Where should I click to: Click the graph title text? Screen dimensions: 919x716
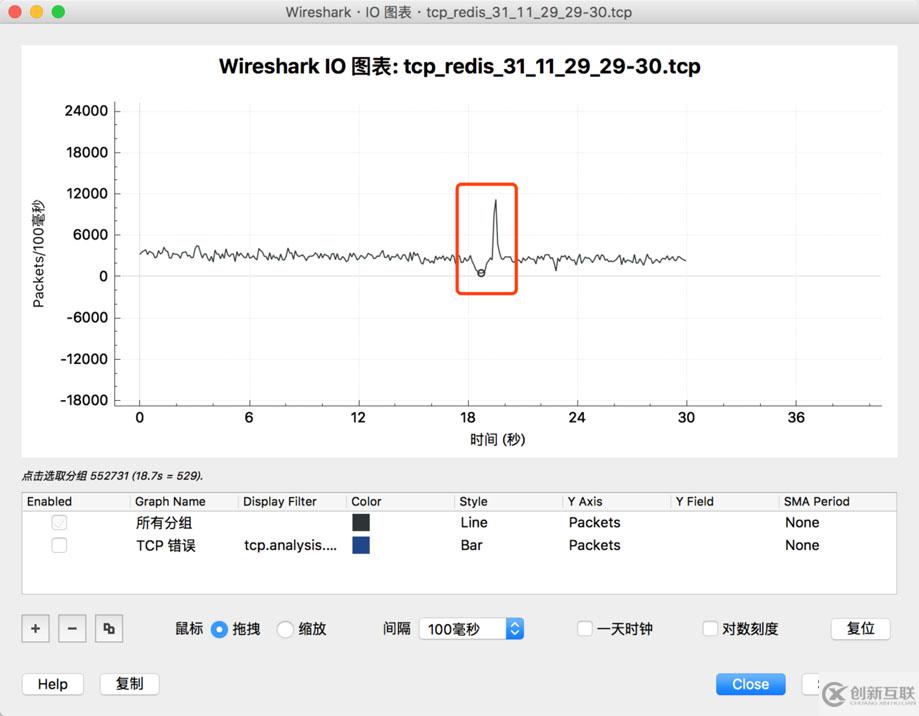(460, 66)
